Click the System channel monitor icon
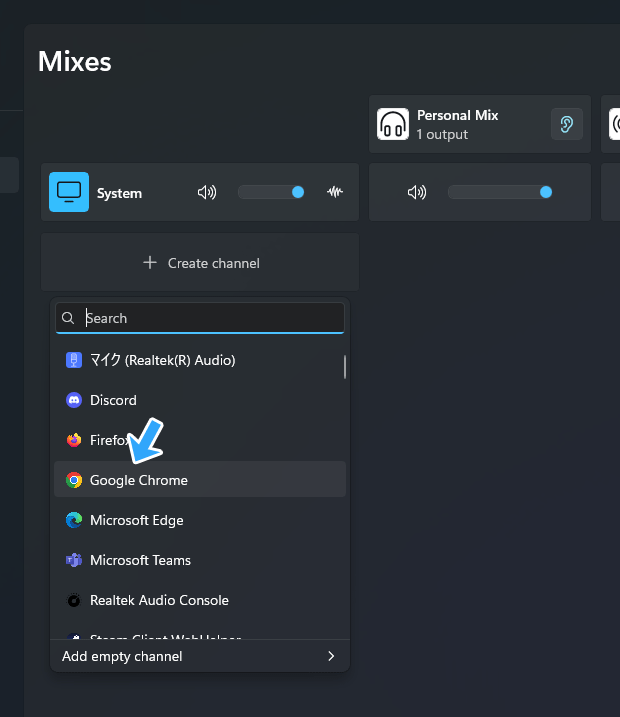 click(69, 192)
